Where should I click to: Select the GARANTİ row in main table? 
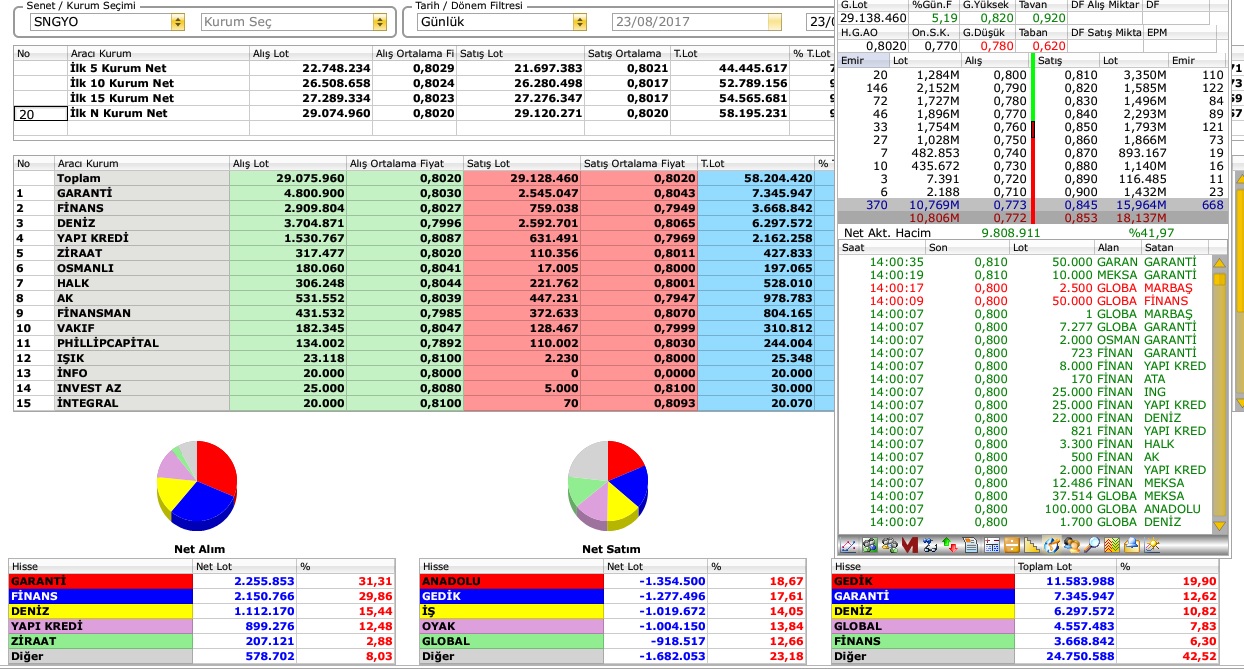[424, 193]
